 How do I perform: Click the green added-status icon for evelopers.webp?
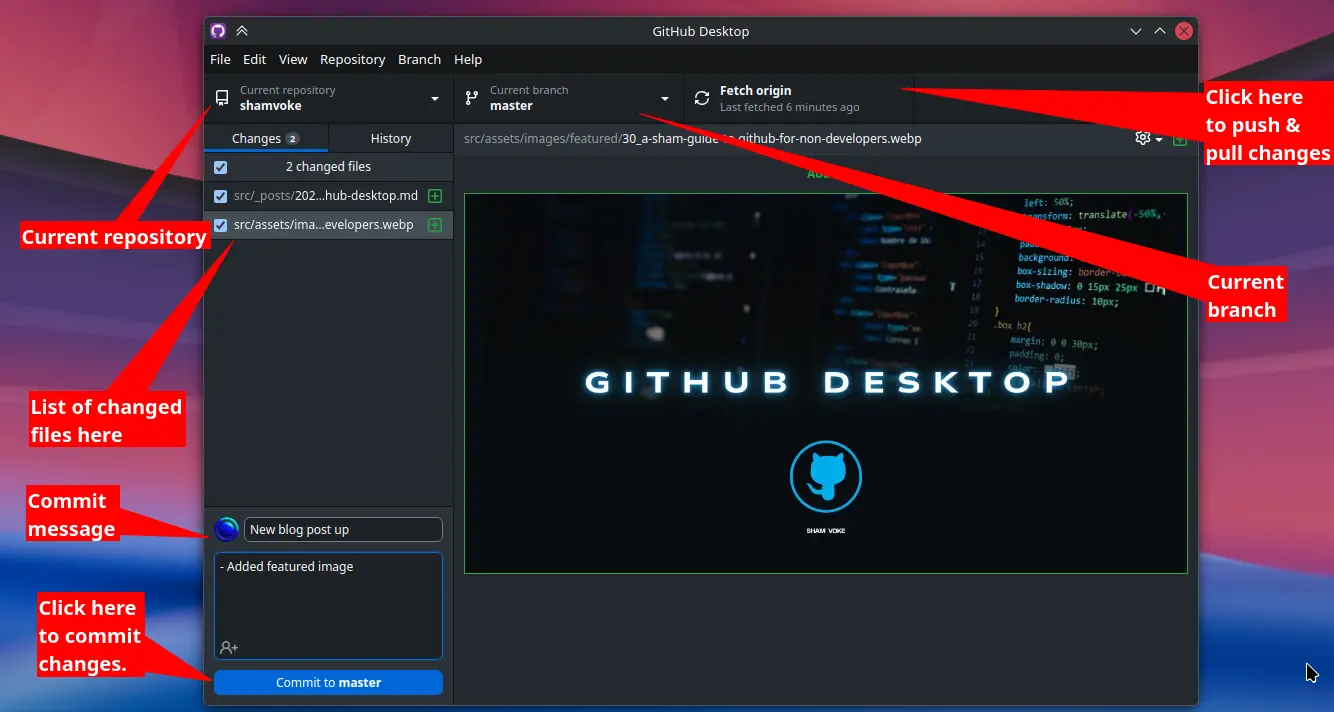click(x=435, y=225)
